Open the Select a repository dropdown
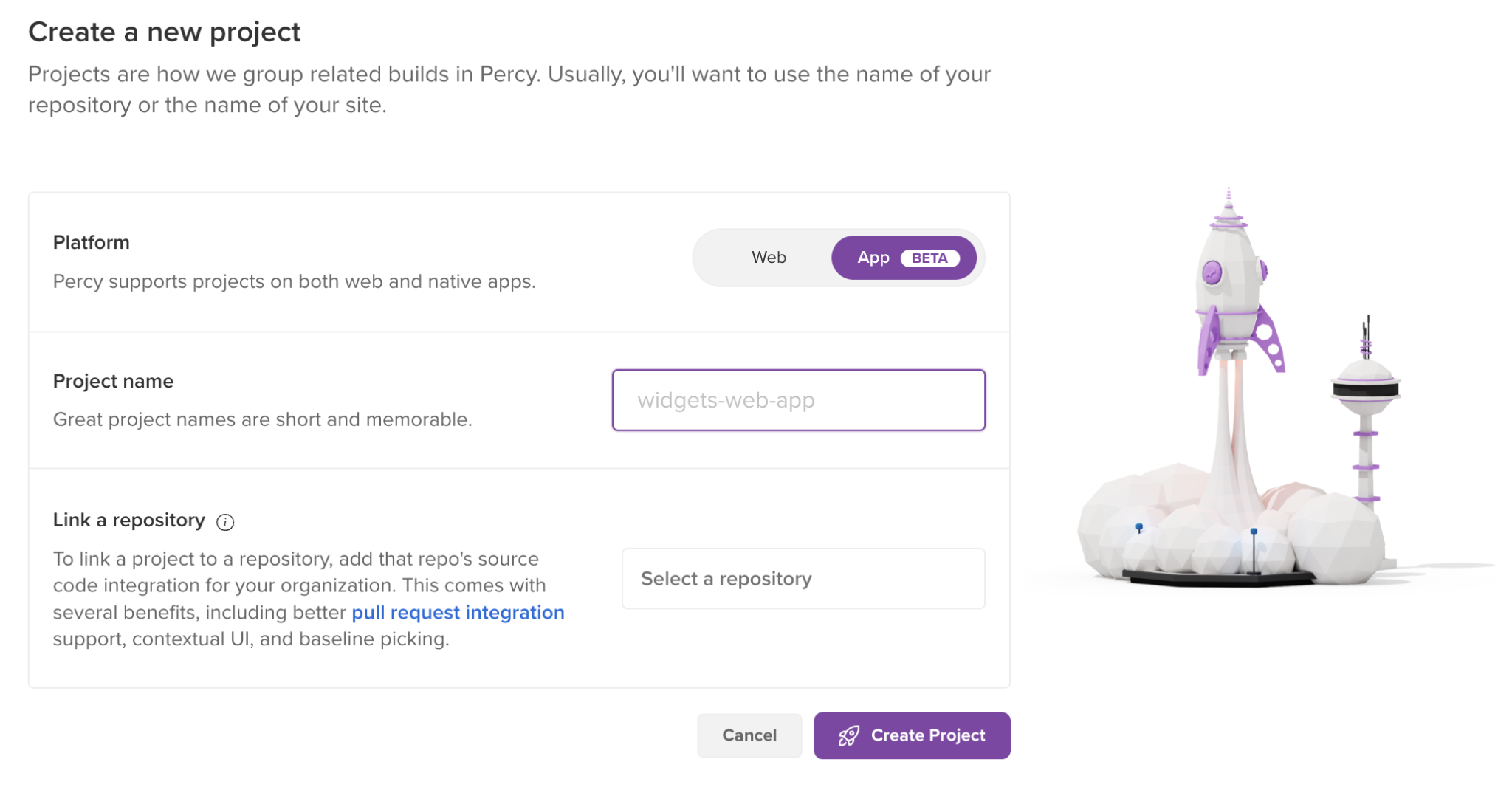The width and height of the screenshot is (1512, 790). (803, 579)
